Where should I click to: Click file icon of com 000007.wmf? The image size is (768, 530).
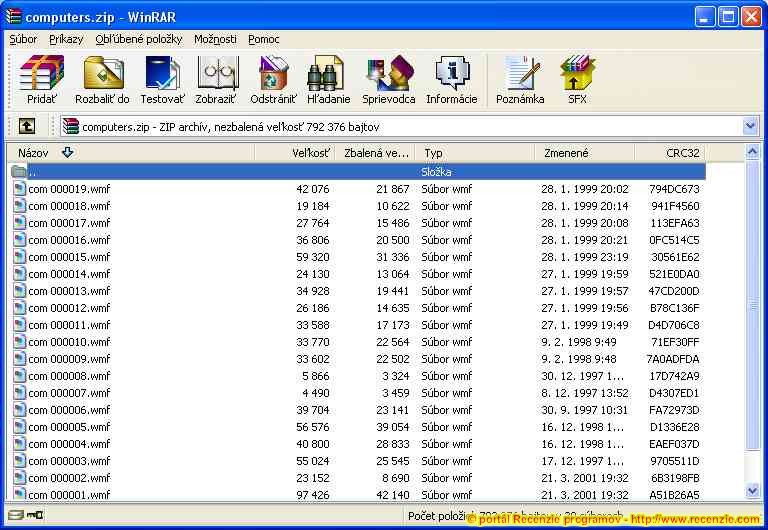(x=20, y=393)
